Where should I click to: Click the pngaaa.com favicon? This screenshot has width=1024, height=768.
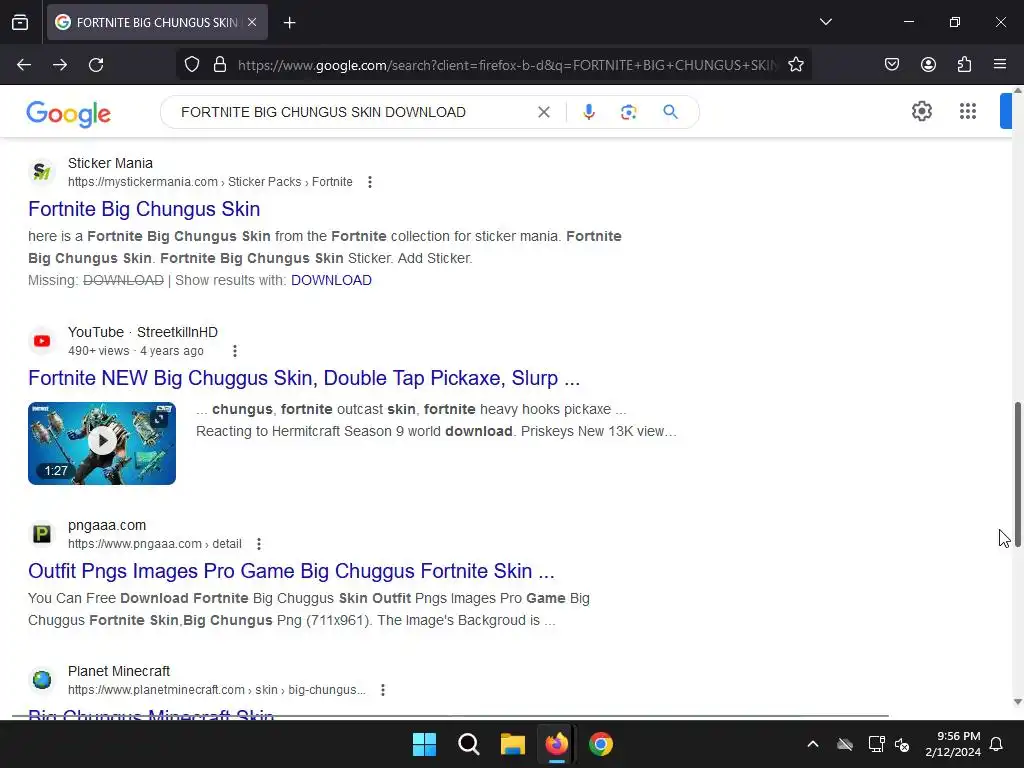(42, 534)
